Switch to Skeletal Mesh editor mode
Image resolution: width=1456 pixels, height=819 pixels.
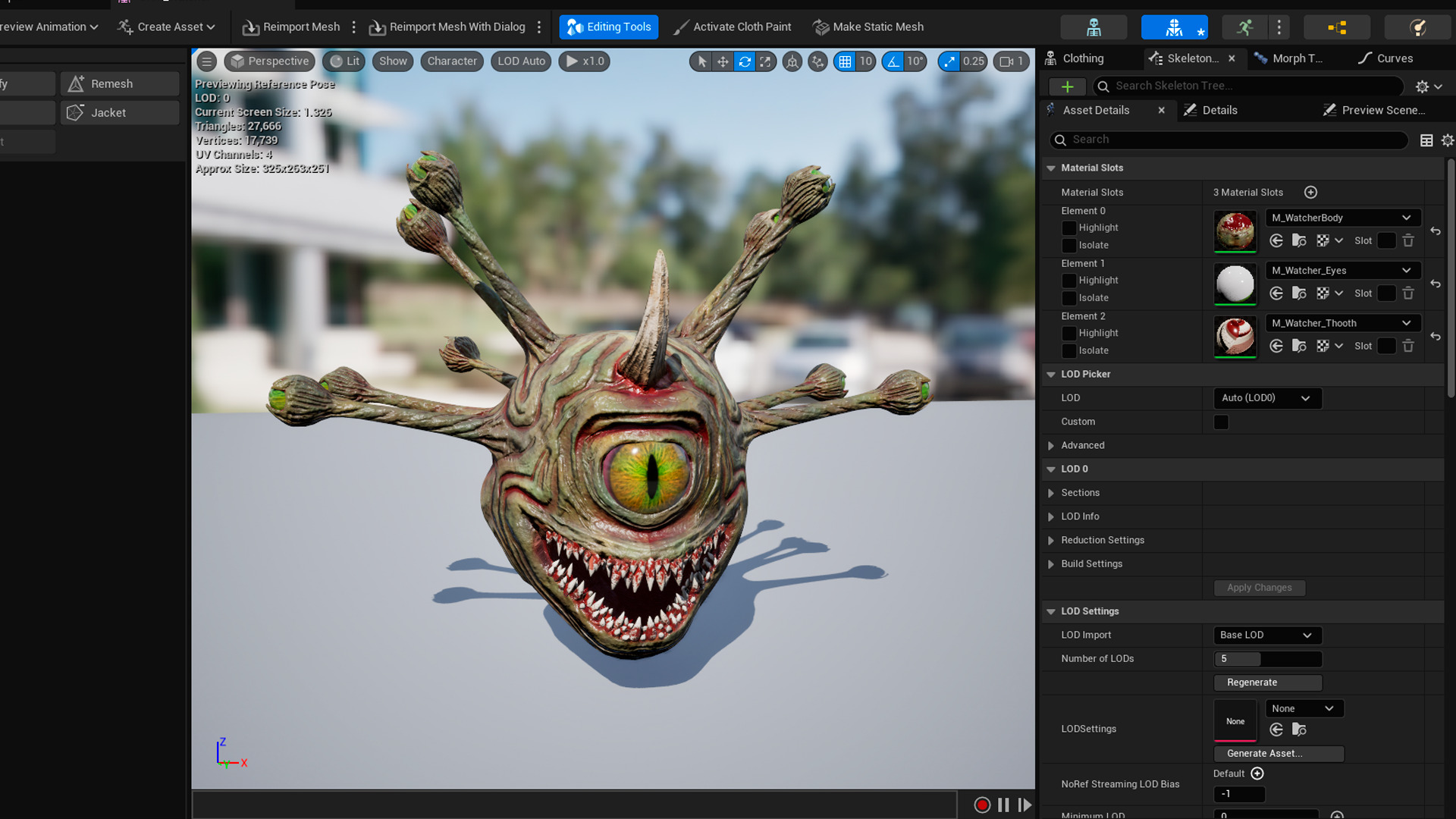pyautogui.click(x=1174, y=27)
